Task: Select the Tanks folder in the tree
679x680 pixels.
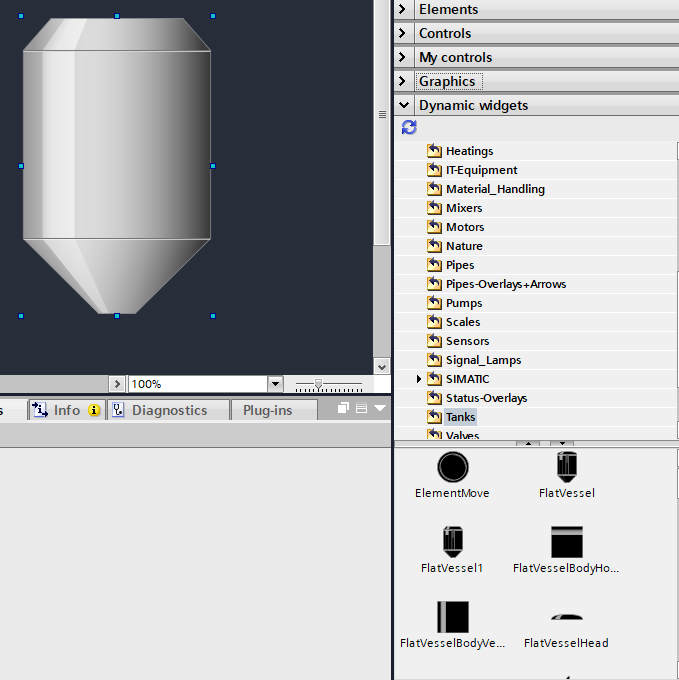Action: coord(460,417)
